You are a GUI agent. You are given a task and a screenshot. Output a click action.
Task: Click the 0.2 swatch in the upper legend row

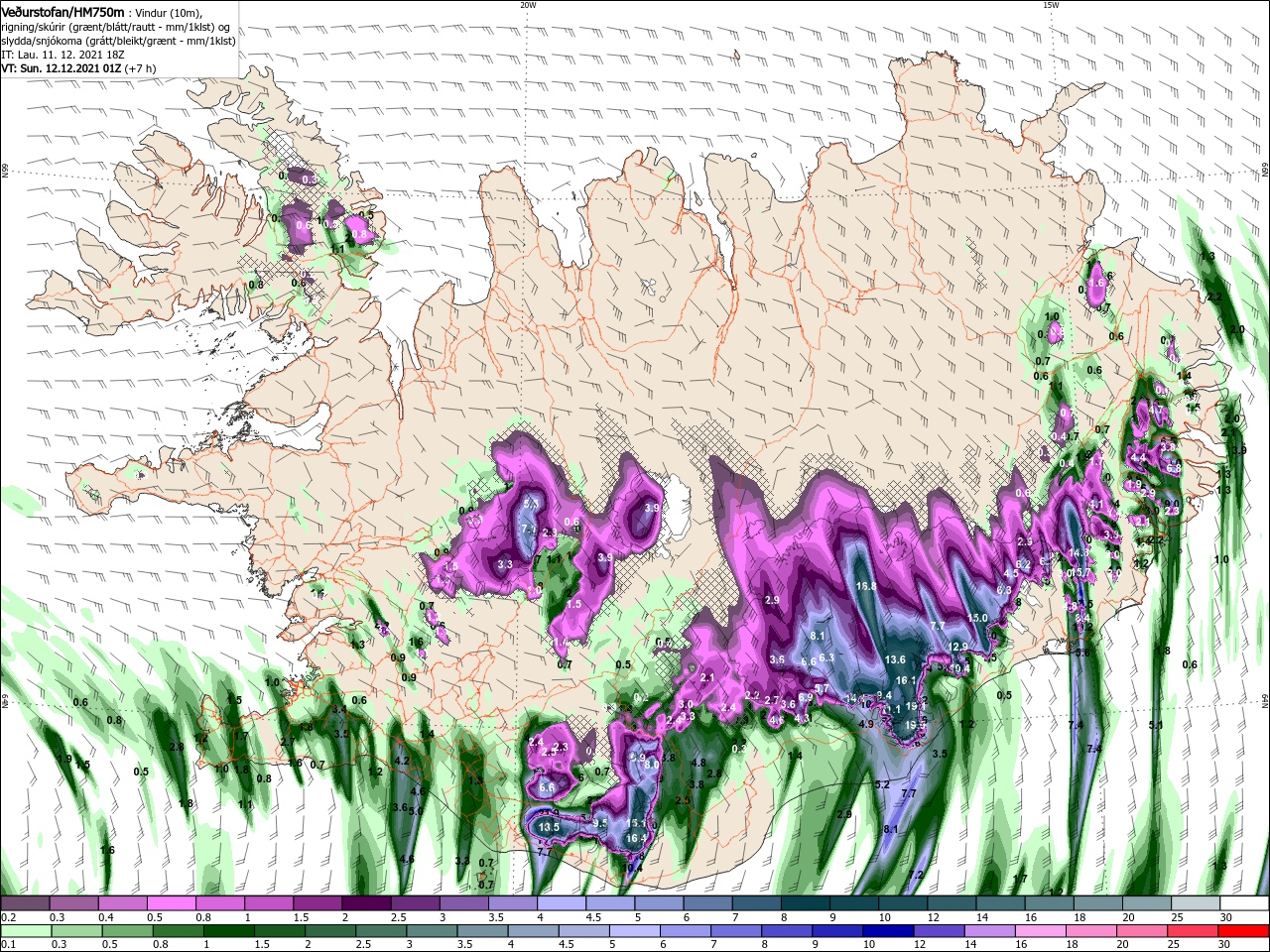point(25,903)
